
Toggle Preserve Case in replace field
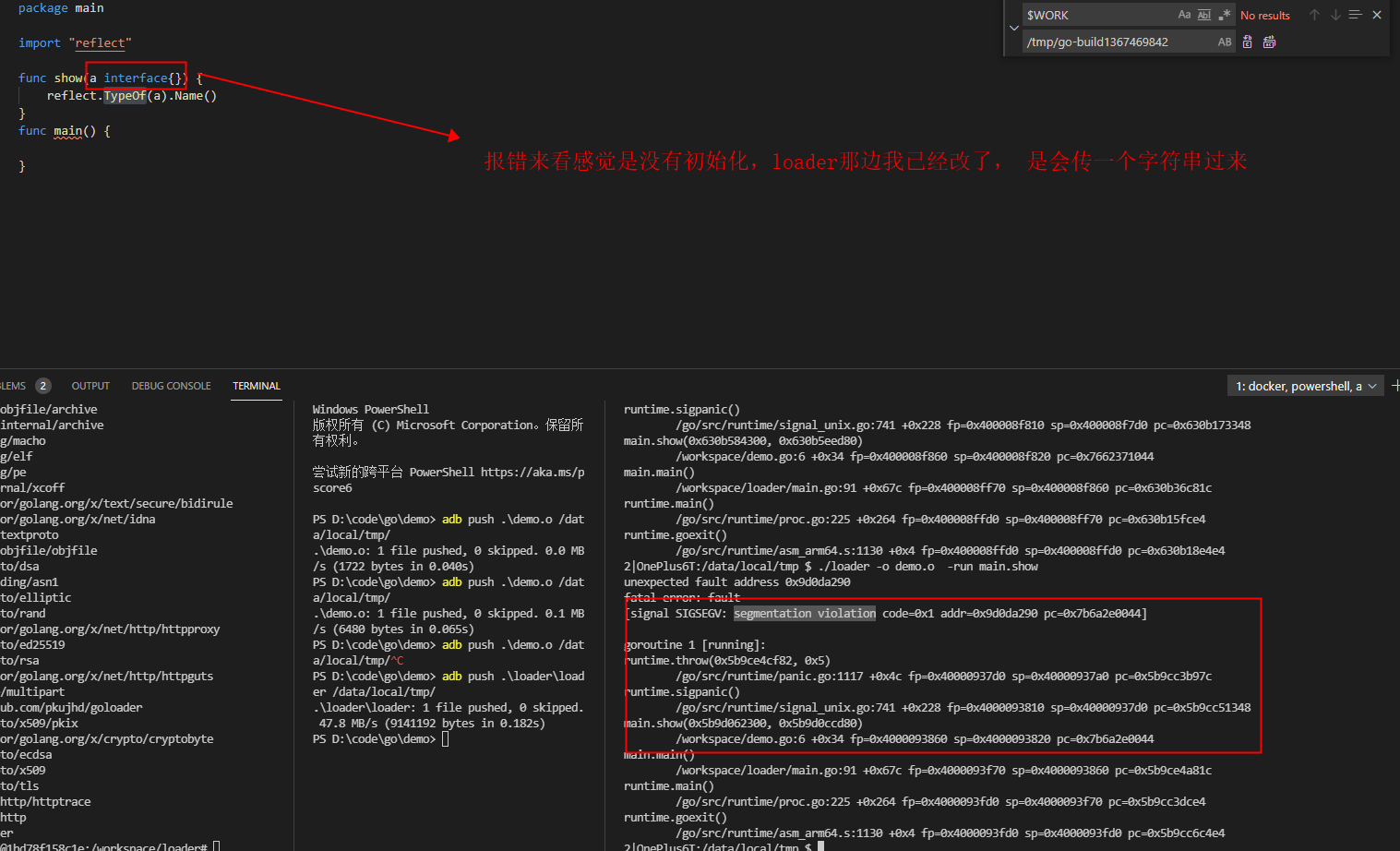[1225, 42]
